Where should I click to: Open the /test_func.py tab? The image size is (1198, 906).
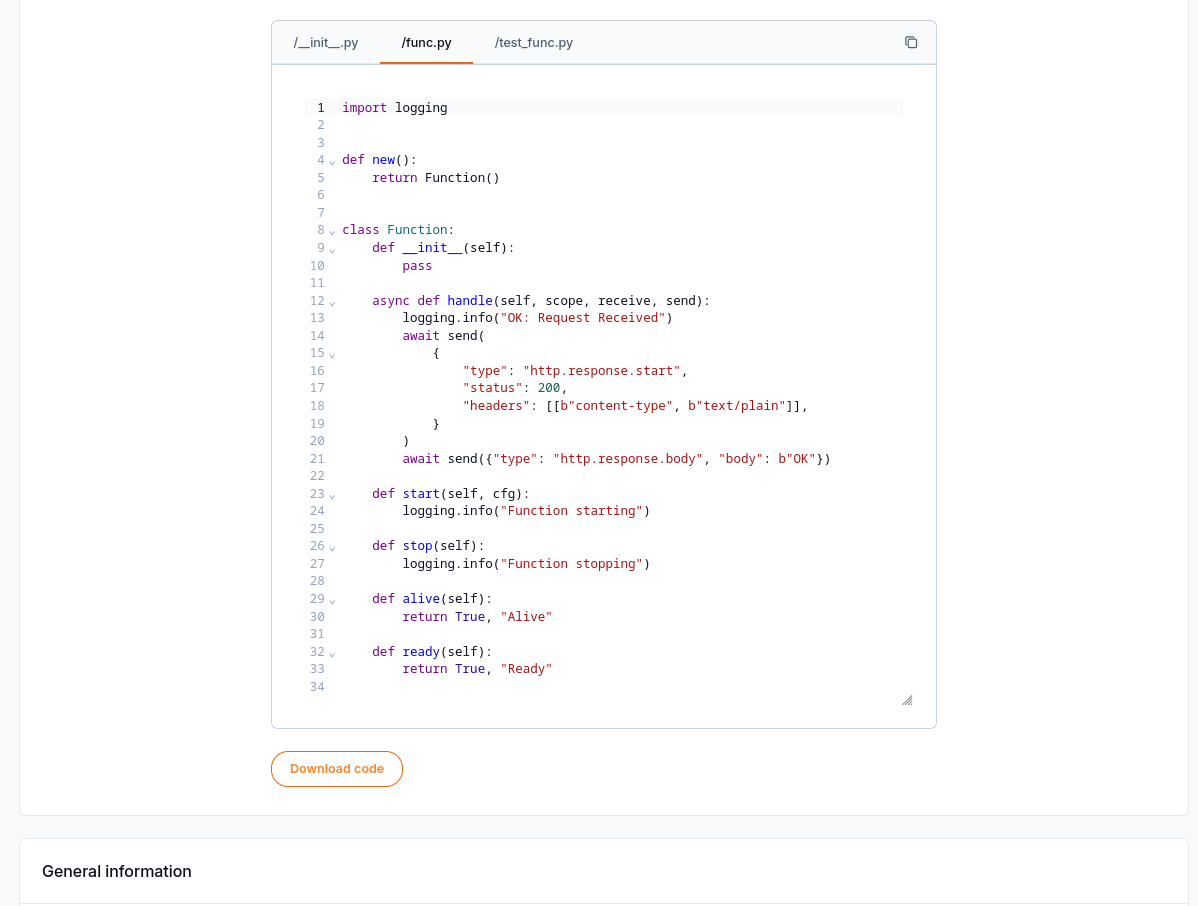pyautogui.click(x=533, y=43)
